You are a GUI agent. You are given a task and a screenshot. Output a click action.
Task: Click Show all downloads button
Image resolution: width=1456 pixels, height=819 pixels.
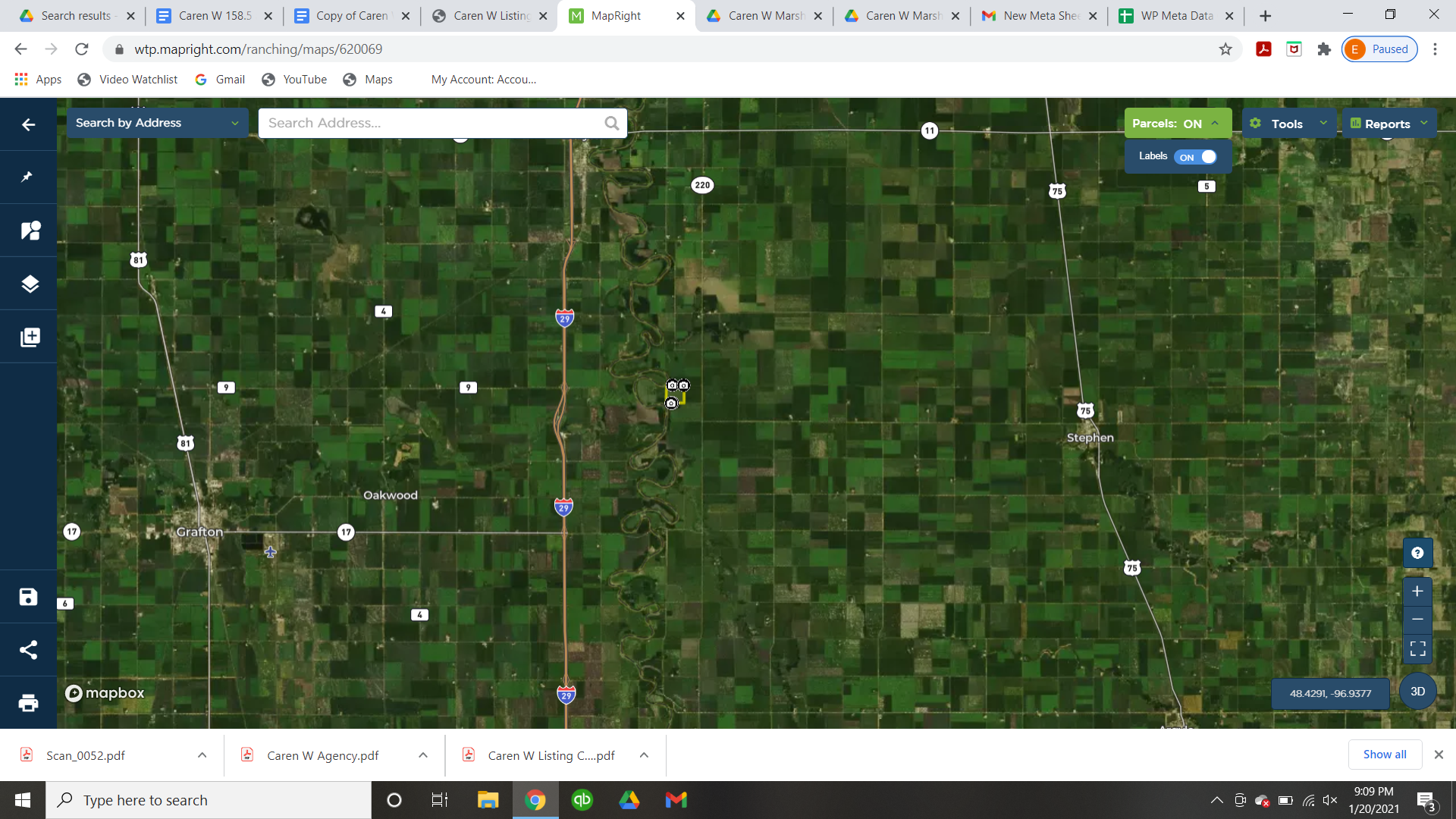click(1384, 755)
